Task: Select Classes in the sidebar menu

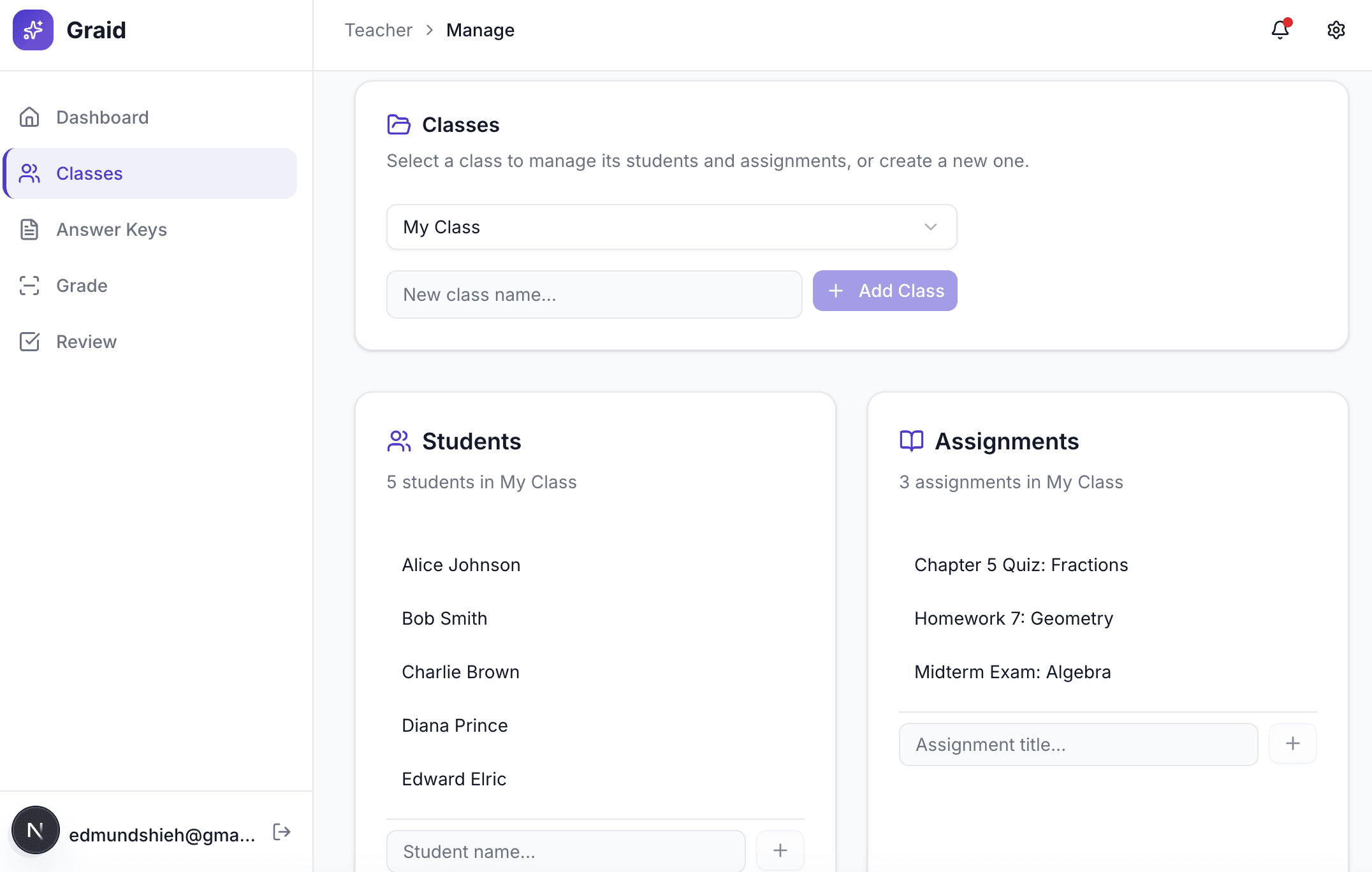Action: click(89, 173)
